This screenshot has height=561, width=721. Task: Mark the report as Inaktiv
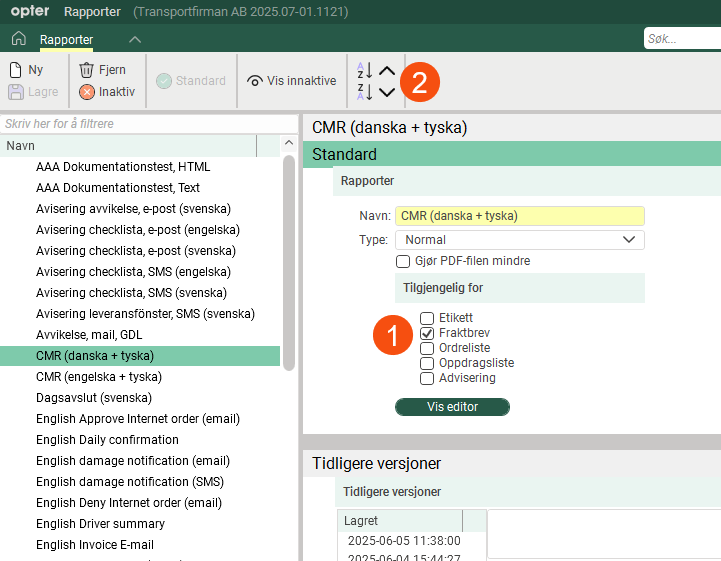107,91
